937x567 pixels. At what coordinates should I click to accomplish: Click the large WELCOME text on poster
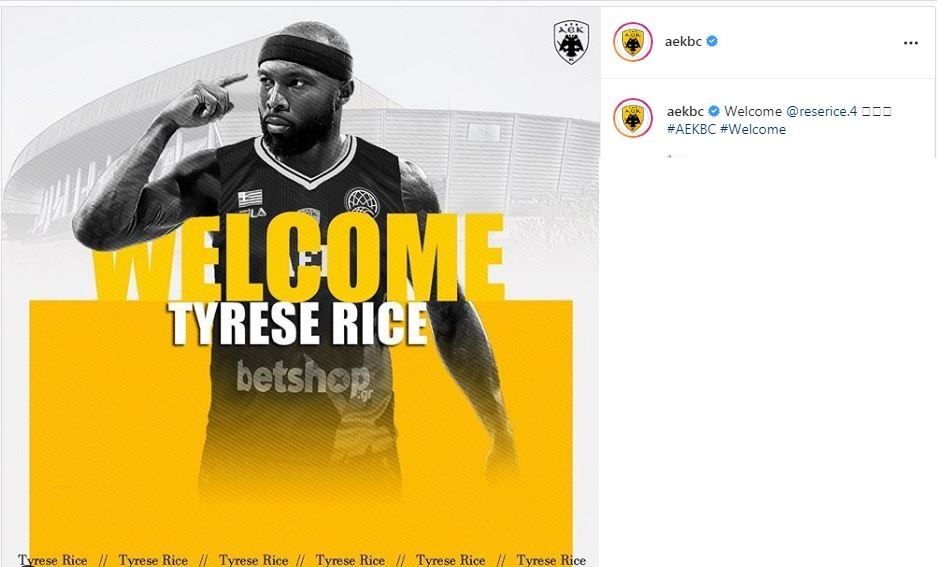[301, 258]
